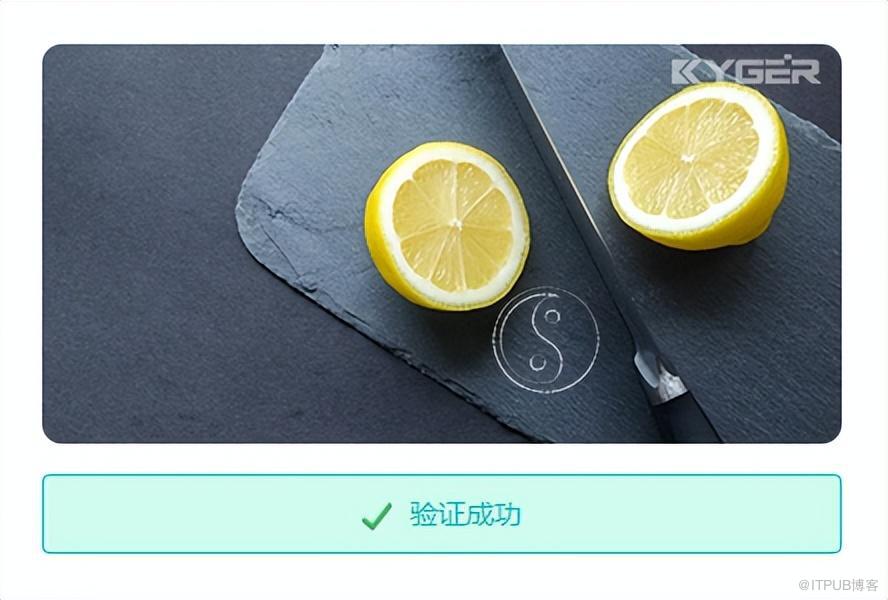Click the green verification checkmark icon

coord(377,515)
